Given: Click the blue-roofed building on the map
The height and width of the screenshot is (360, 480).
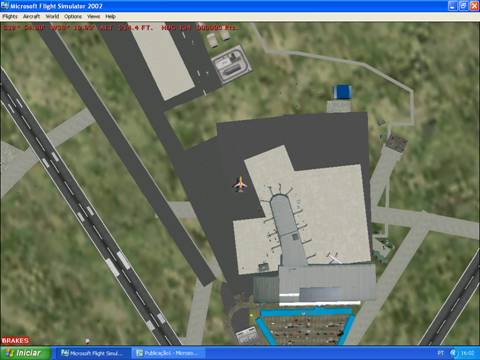Looking at the screenshot, I should click(342, 92).
